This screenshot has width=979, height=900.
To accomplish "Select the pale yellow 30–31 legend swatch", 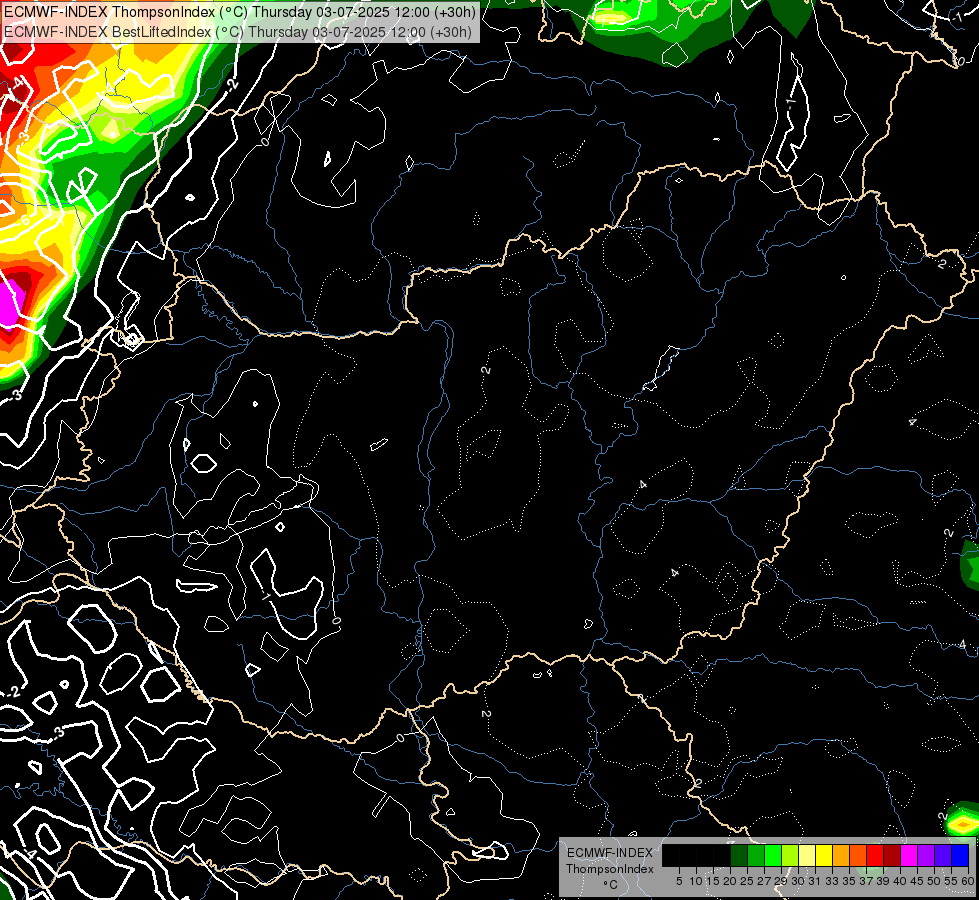I will click(x=807, y=855).
